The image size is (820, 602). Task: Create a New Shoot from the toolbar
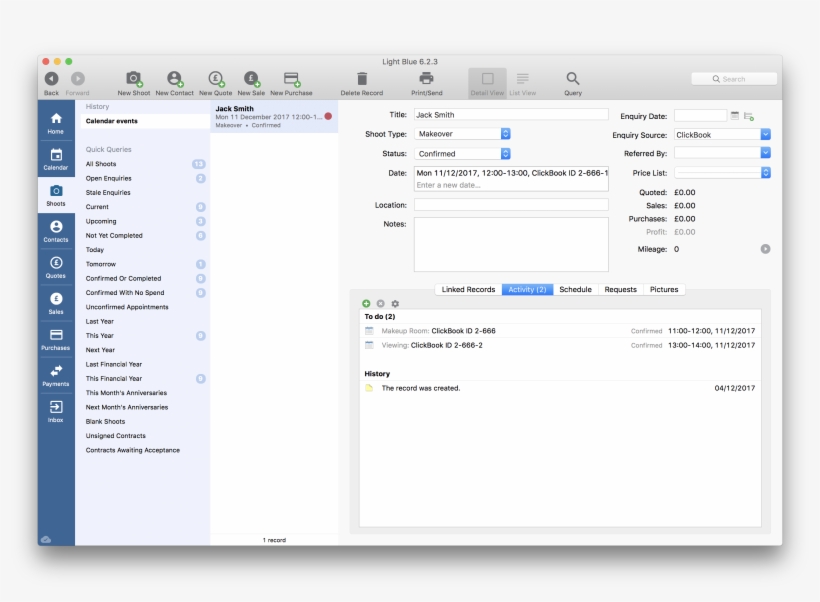(x=133, y=78)
